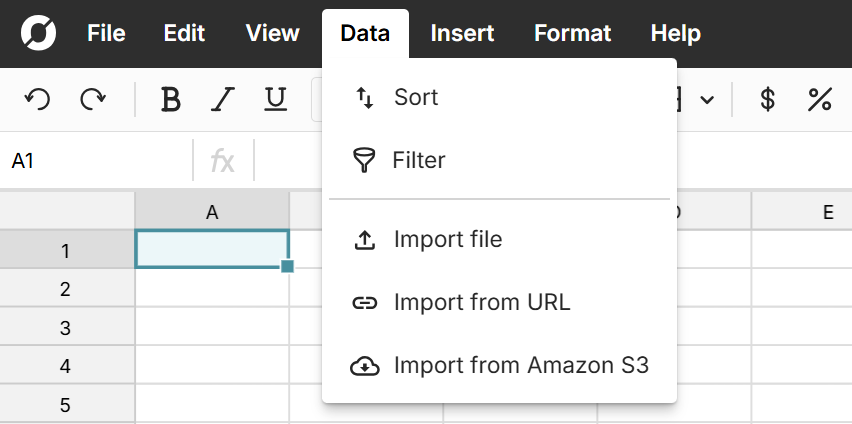This screenshot has width=852, height=424.
Task: Select Import from Amazon S3
Action: [521, 366]
